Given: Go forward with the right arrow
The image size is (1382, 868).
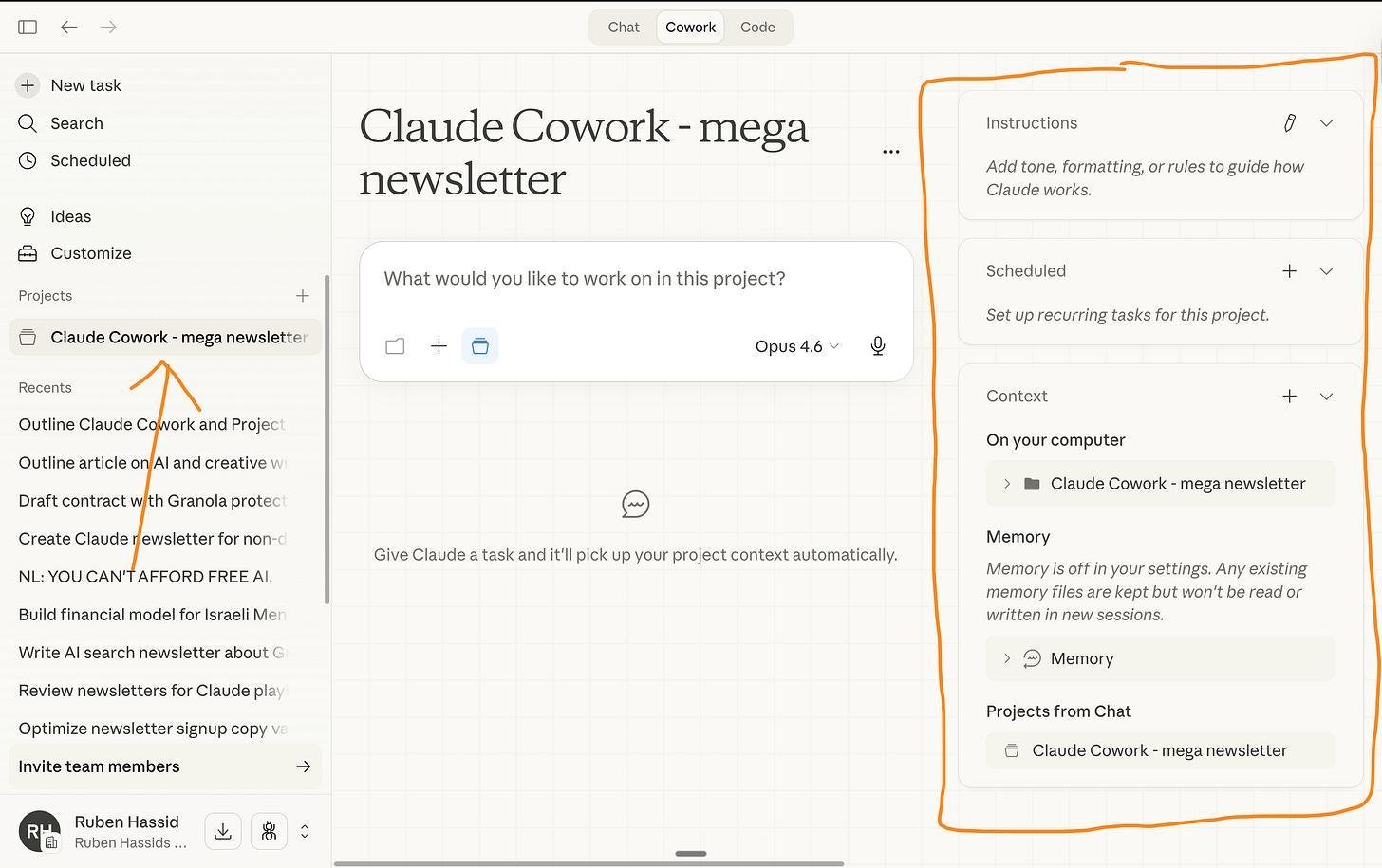Looking at the screenshot, I should click(108, 27).
